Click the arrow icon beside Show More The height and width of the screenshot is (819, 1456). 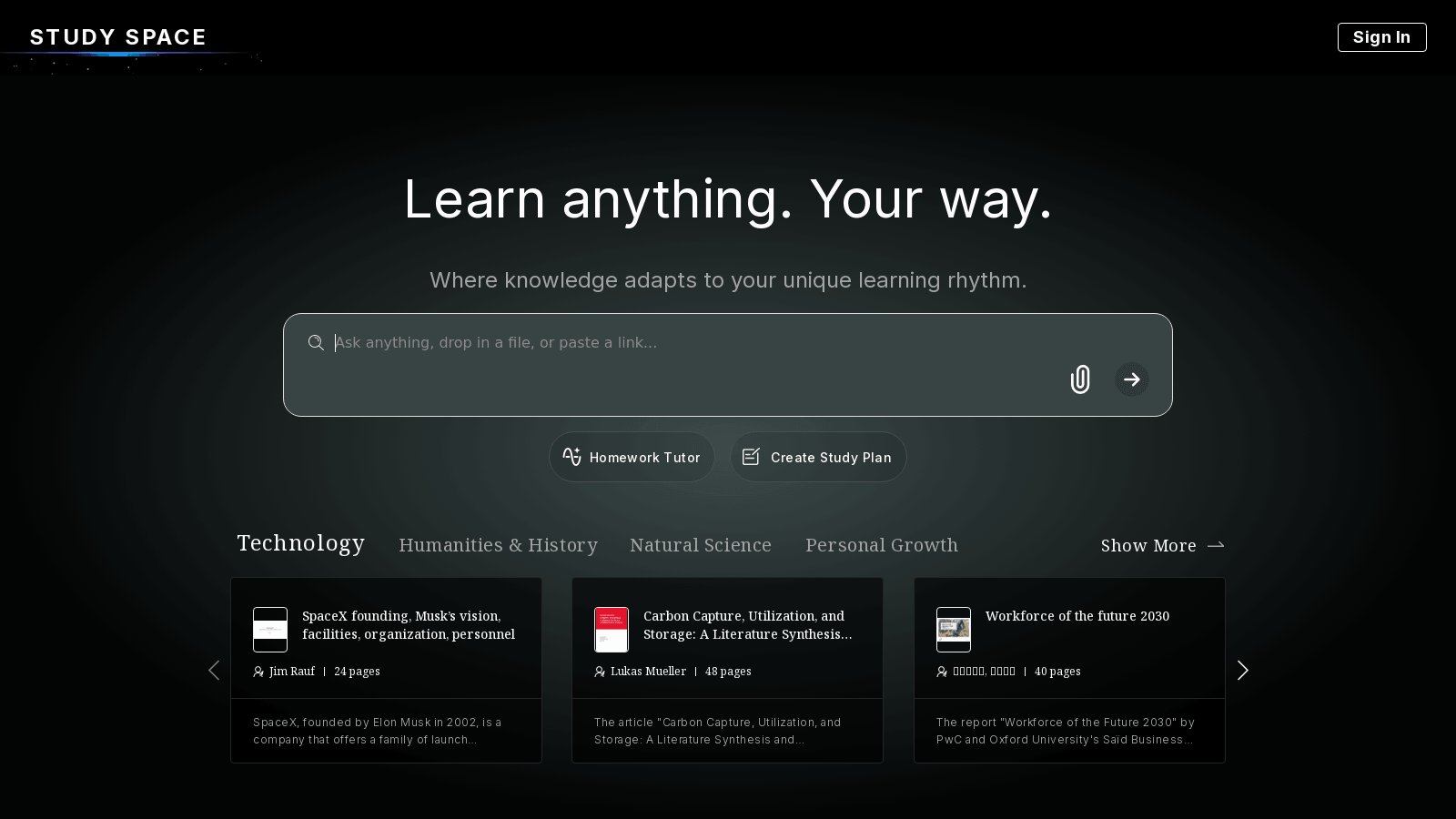pos(1216,545)
